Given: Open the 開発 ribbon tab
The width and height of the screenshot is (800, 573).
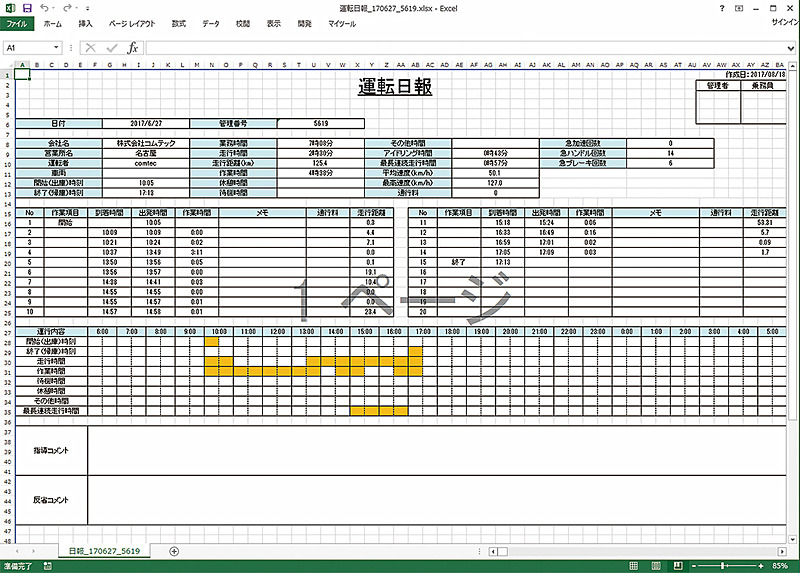Looking at the screenshot, I should pos(305,23).
